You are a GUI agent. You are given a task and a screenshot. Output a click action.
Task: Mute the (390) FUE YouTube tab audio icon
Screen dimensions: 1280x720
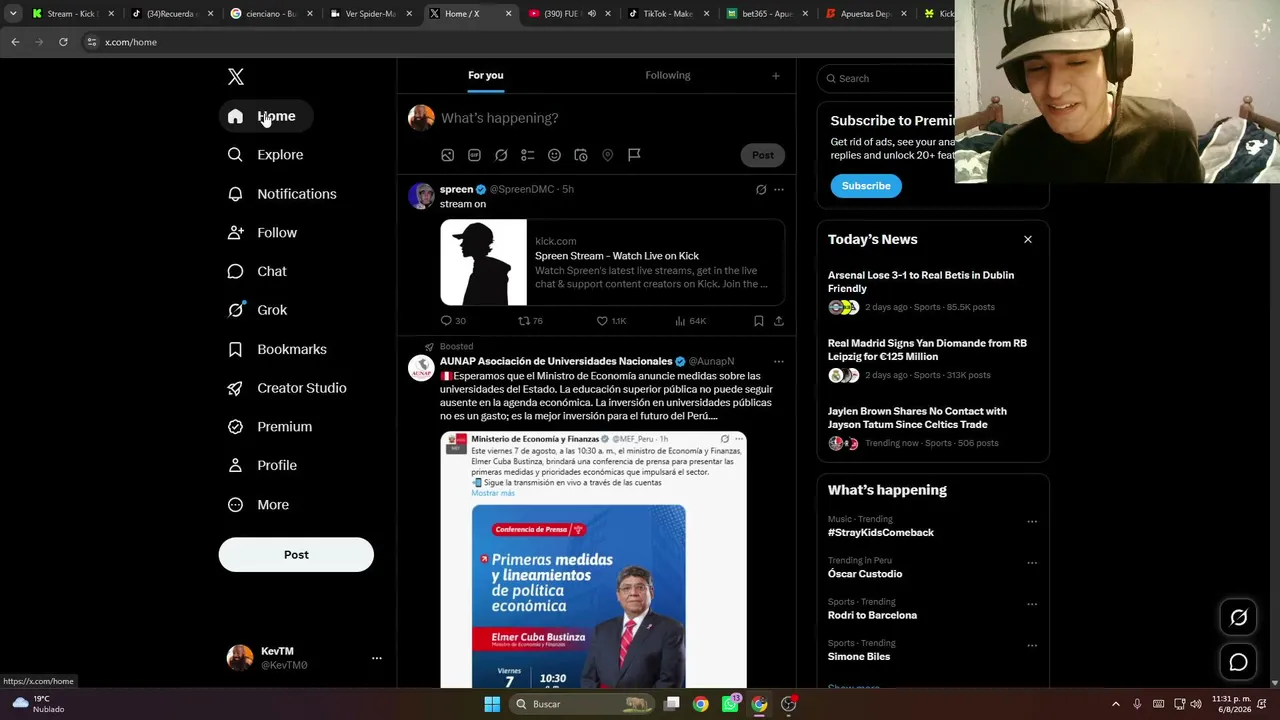(x=591, y=14)
